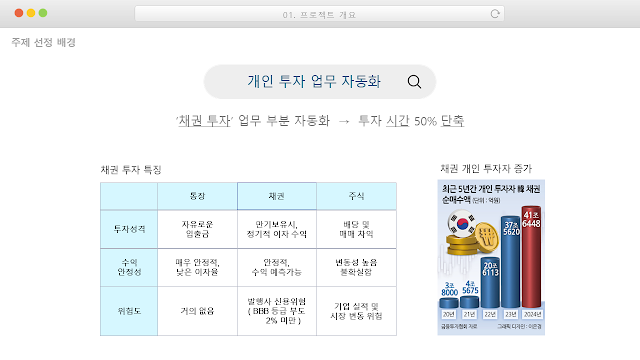Click the Korean flag coin in the chart

[x=462, y=223]
